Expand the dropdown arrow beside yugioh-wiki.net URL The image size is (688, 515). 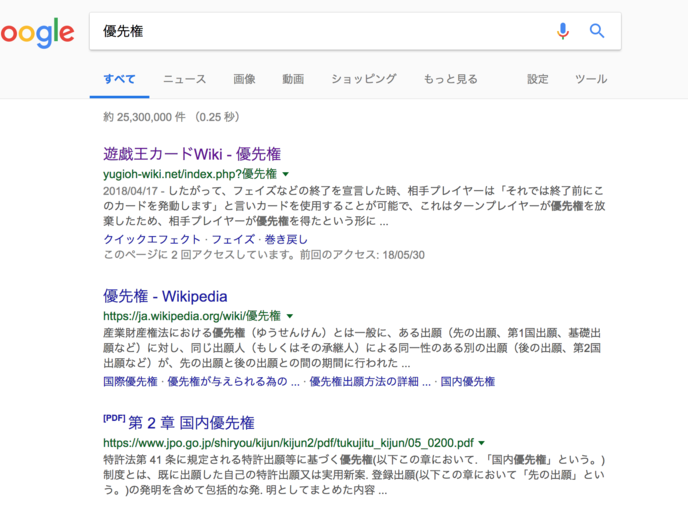click(286, 174)
